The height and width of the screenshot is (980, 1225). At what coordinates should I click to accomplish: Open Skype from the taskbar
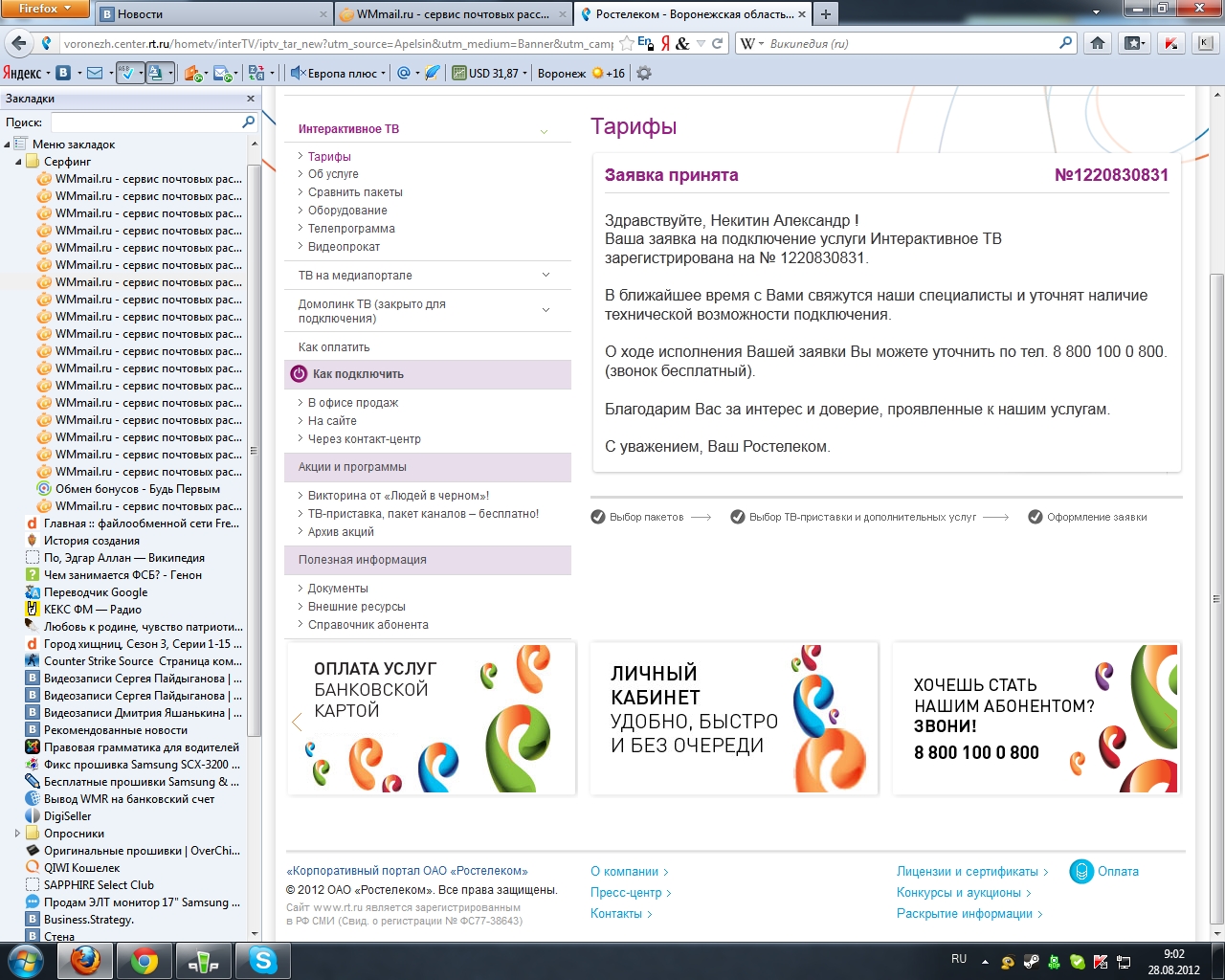263,961
